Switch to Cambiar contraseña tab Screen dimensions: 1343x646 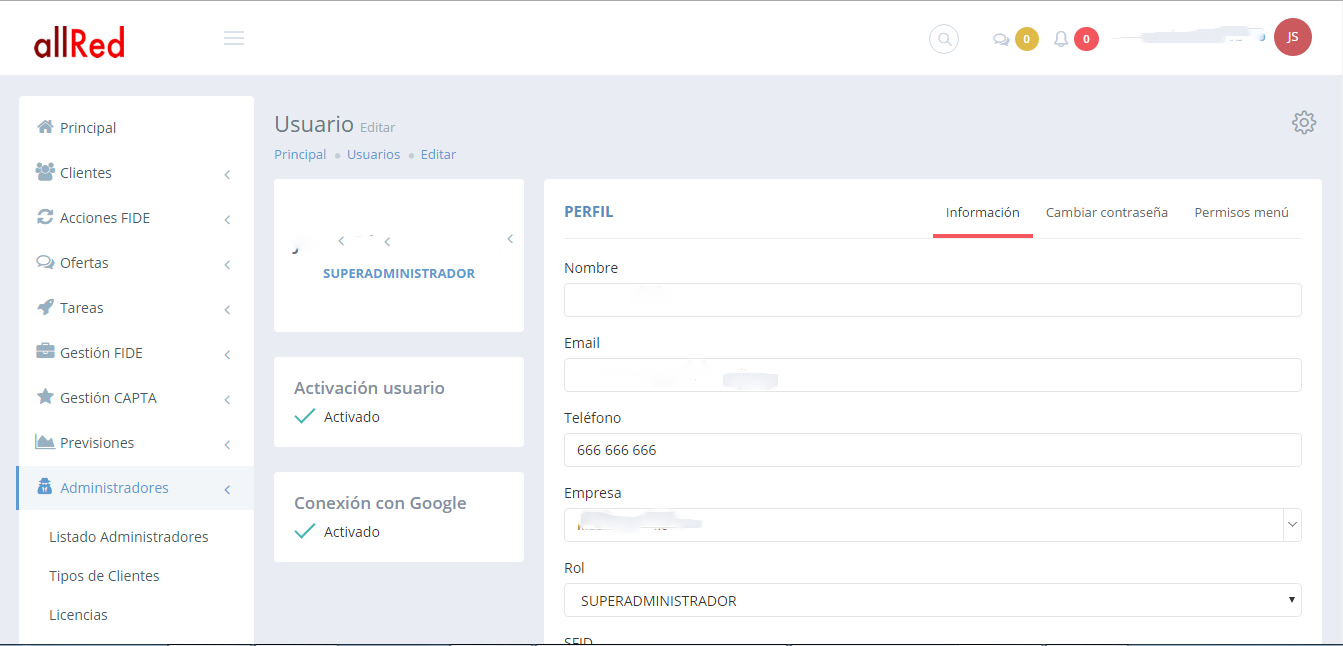[x=1106, y=212]
